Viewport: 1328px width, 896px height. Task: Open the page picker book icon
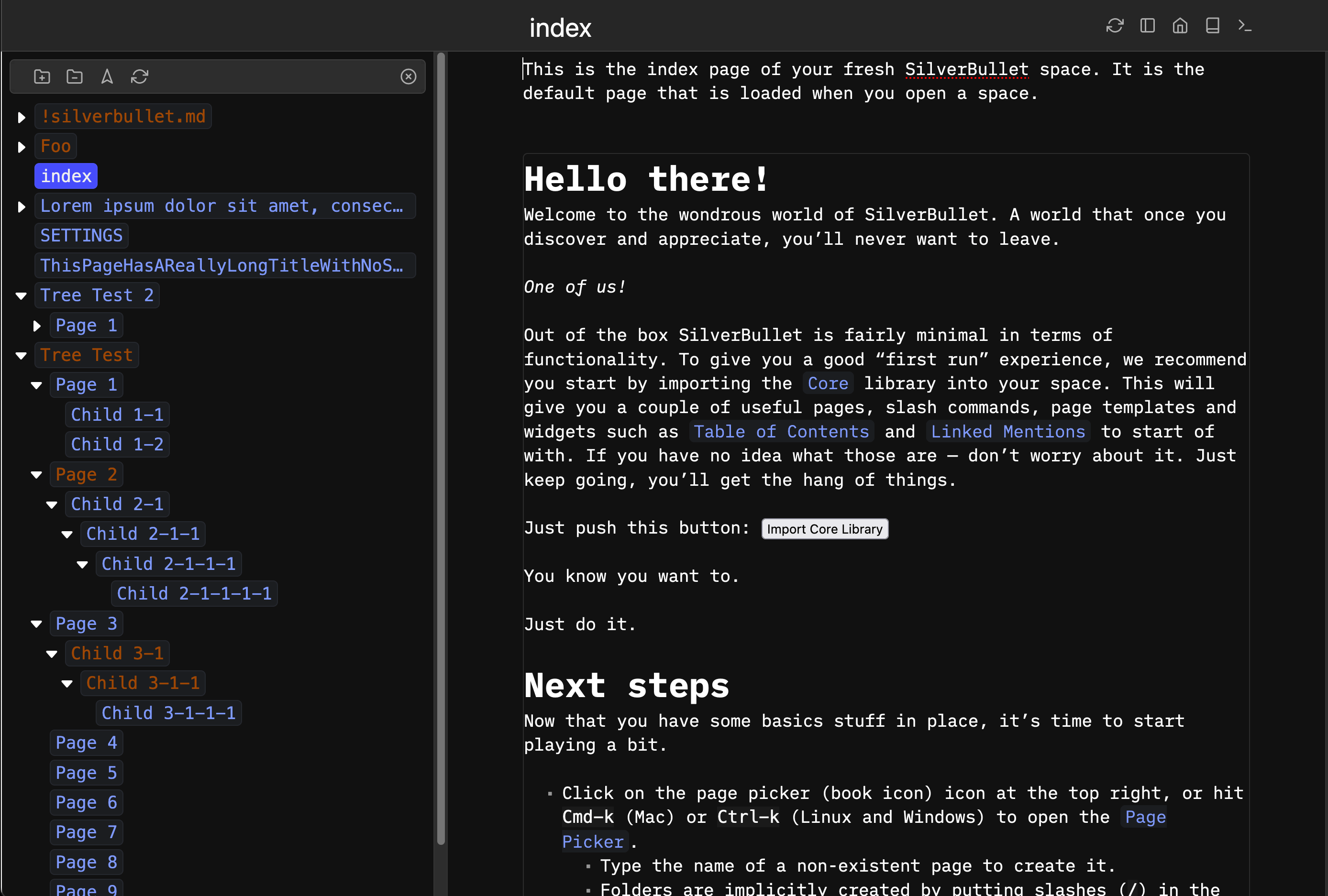[x=1212, y=26]
